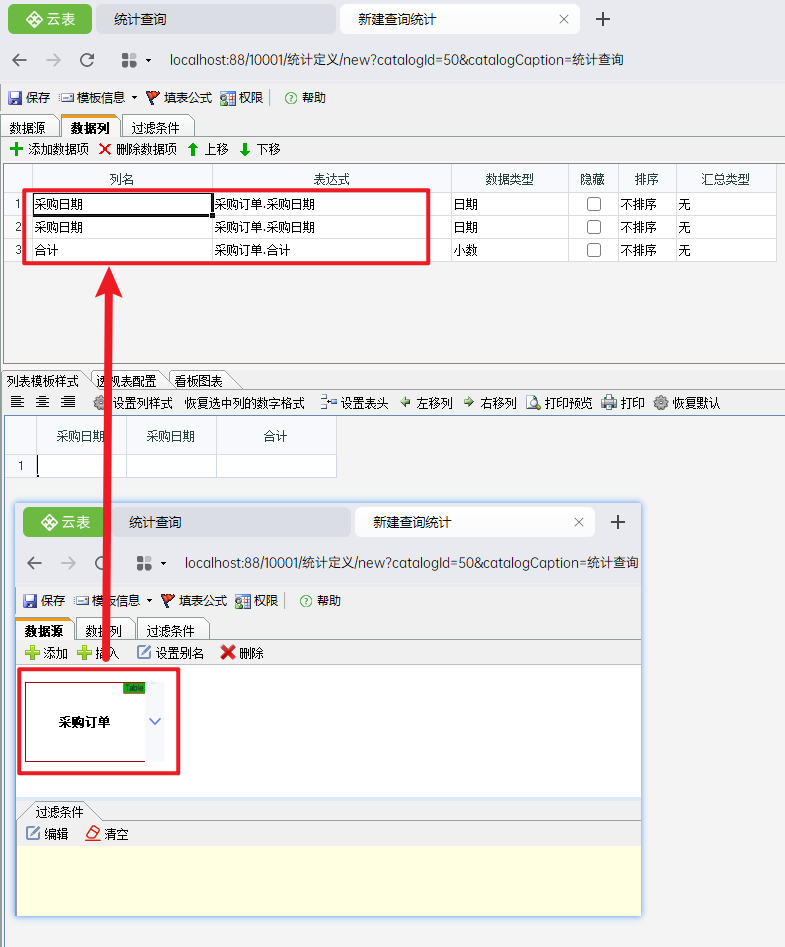Switch to the 统计查询 browser tab in the lower window
Image resolution: width=785 pixels, height=947 pixels.
coord(231,522)
